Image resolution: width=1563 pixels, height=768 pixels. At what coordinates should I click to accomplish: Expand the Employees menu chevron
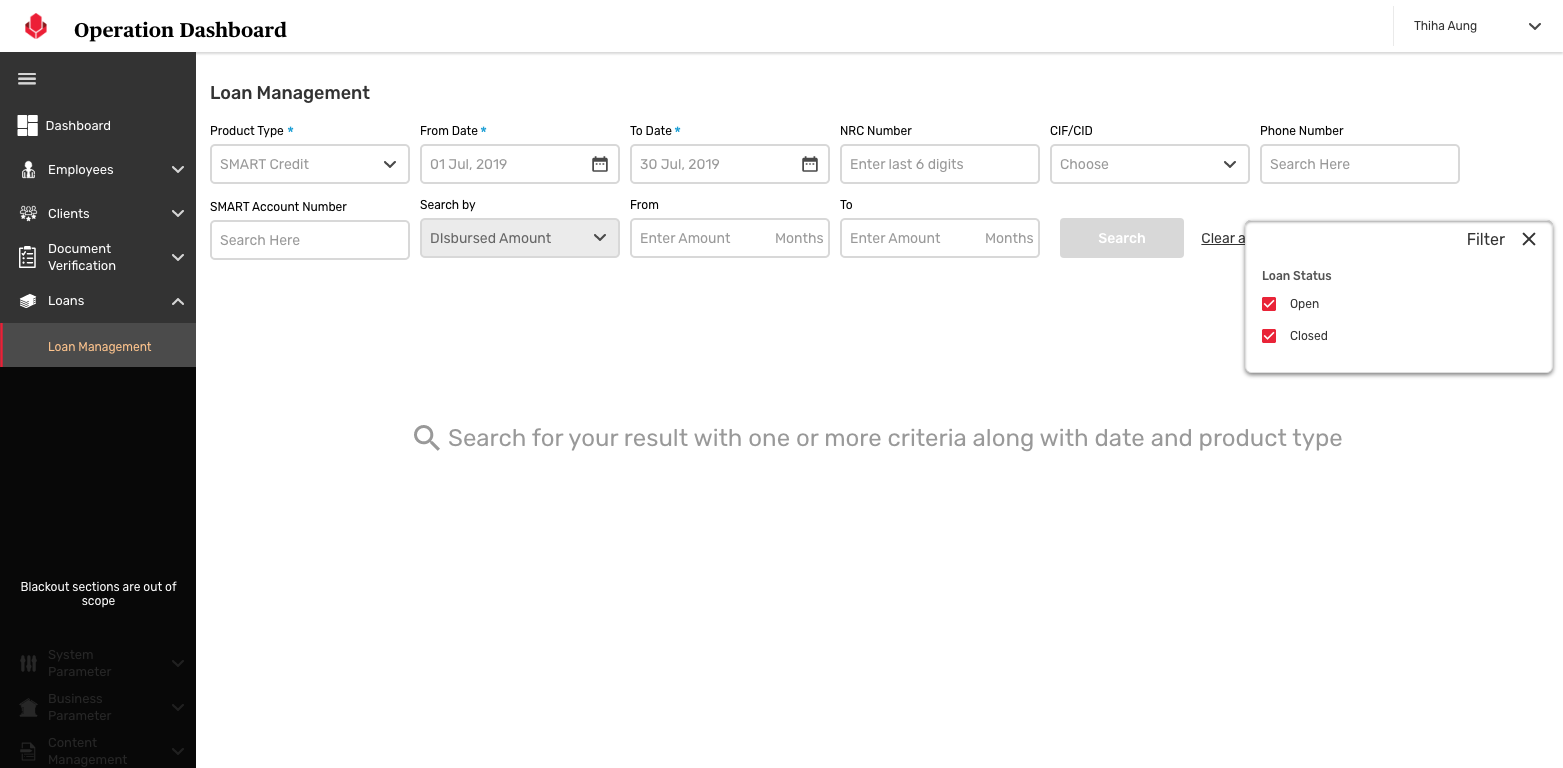pyautogui.click(x=178, y=170)
